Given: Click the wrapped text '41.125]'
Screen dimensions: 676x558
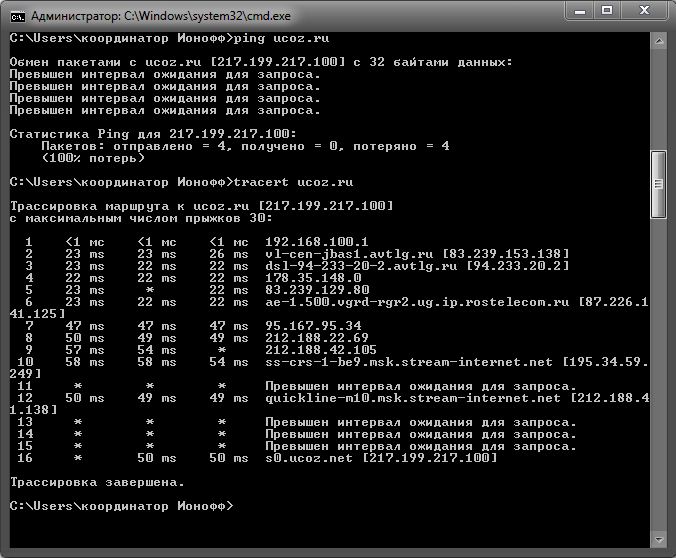Looking at the screenshot, I should pyautogui.click(x=37, y=313).
